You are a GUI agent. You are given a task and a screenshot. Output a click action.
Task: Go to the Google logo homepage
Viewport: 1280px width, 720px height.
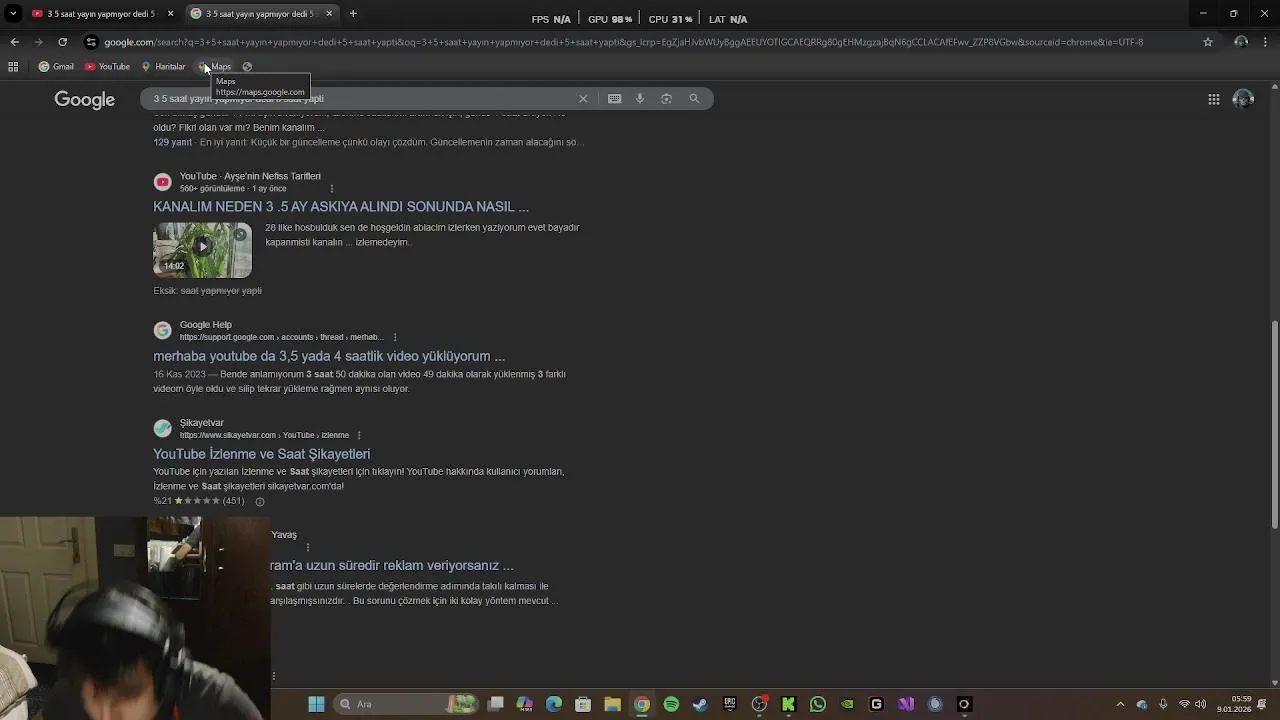click(85, 100)
